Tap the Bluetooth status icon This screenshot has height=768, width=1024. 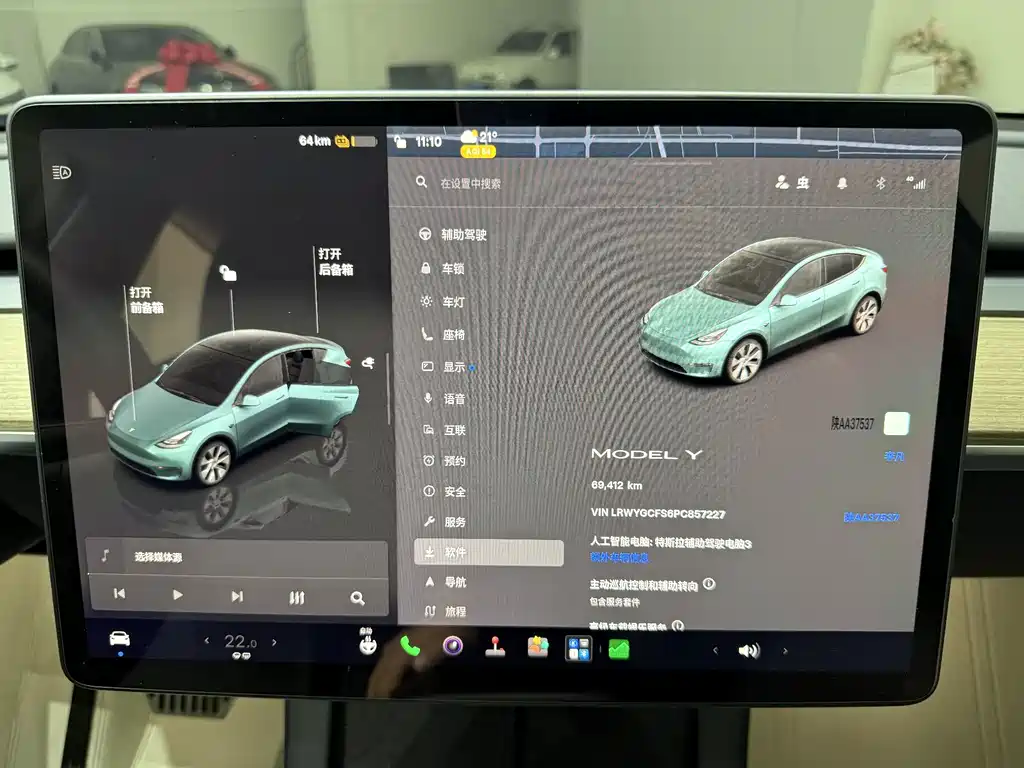click(880, 184)
